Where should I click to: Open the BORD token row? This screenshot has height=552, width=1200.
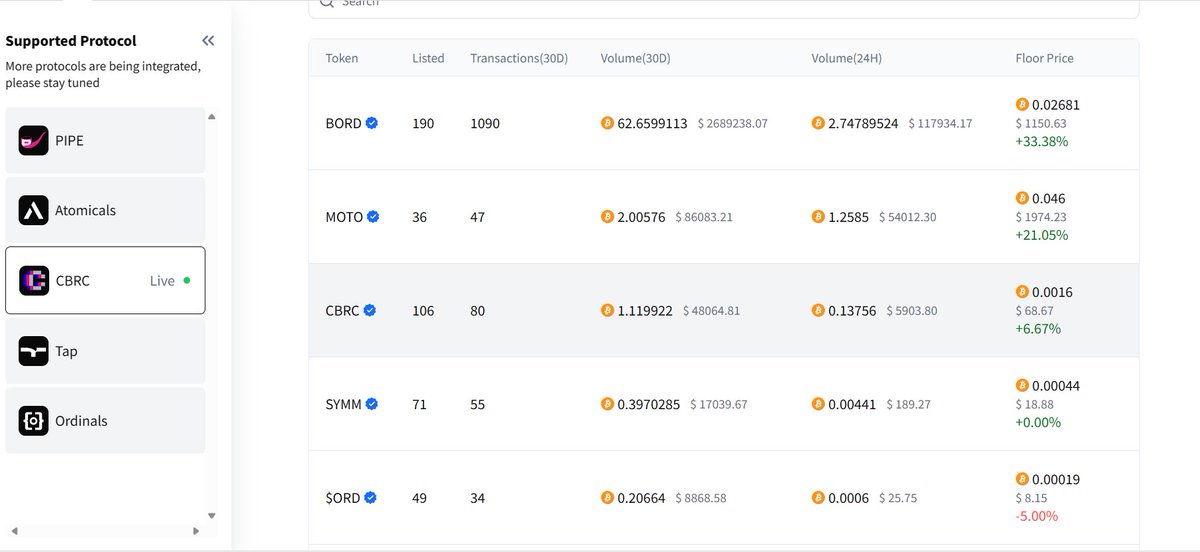724,123
